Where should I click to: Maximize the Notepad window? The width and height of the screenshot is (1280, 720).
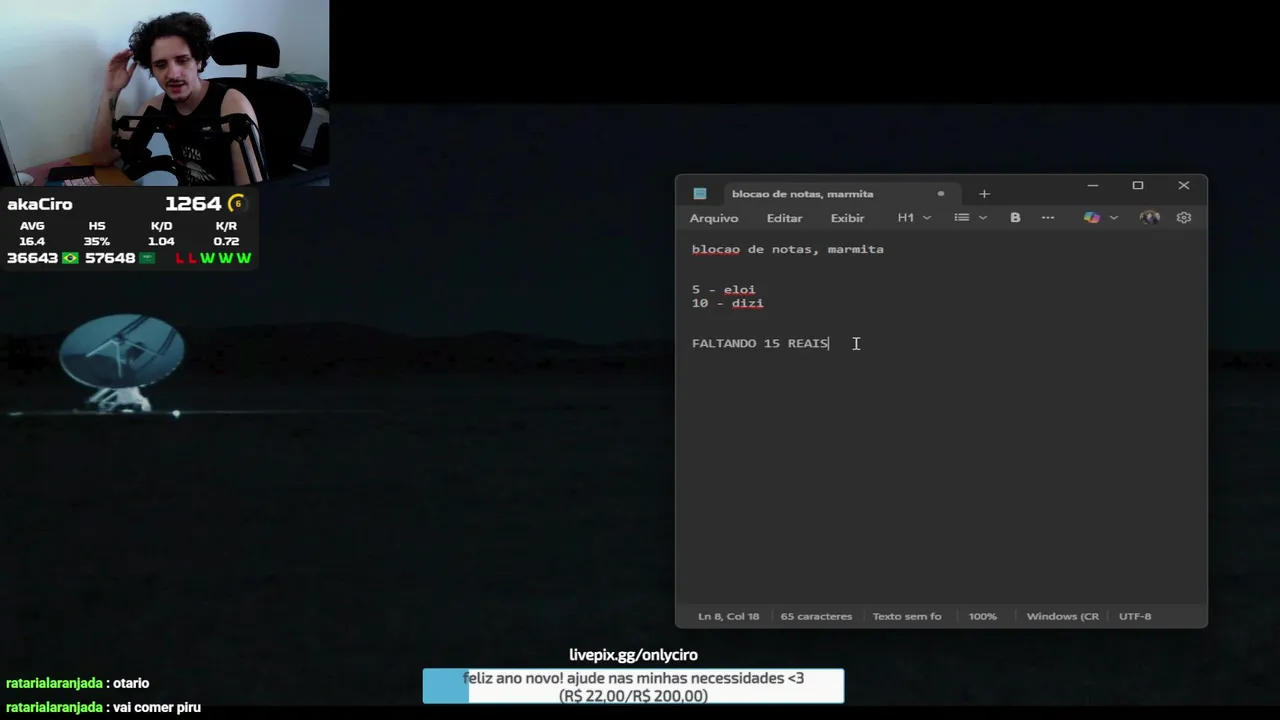(x=1138, y=186)
